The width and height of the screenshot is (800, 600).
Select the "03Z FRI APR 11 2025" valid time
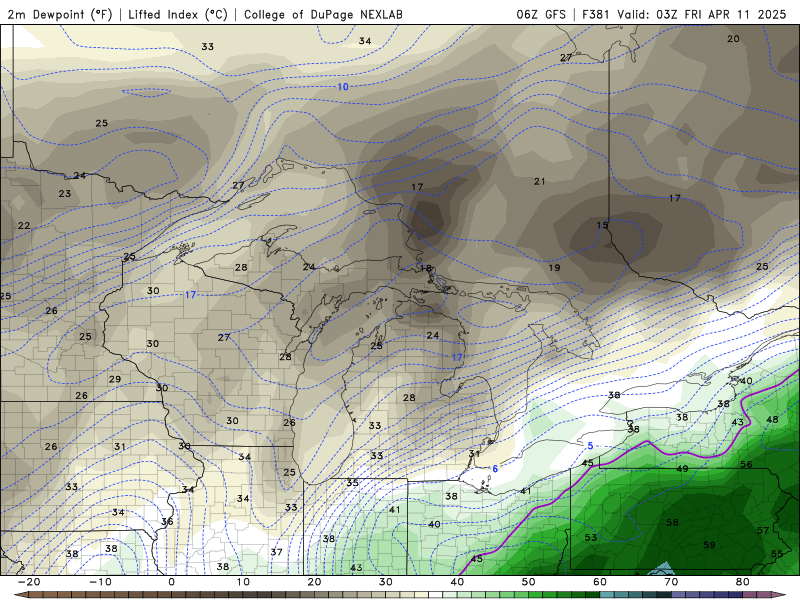click(x=721, y=14)
